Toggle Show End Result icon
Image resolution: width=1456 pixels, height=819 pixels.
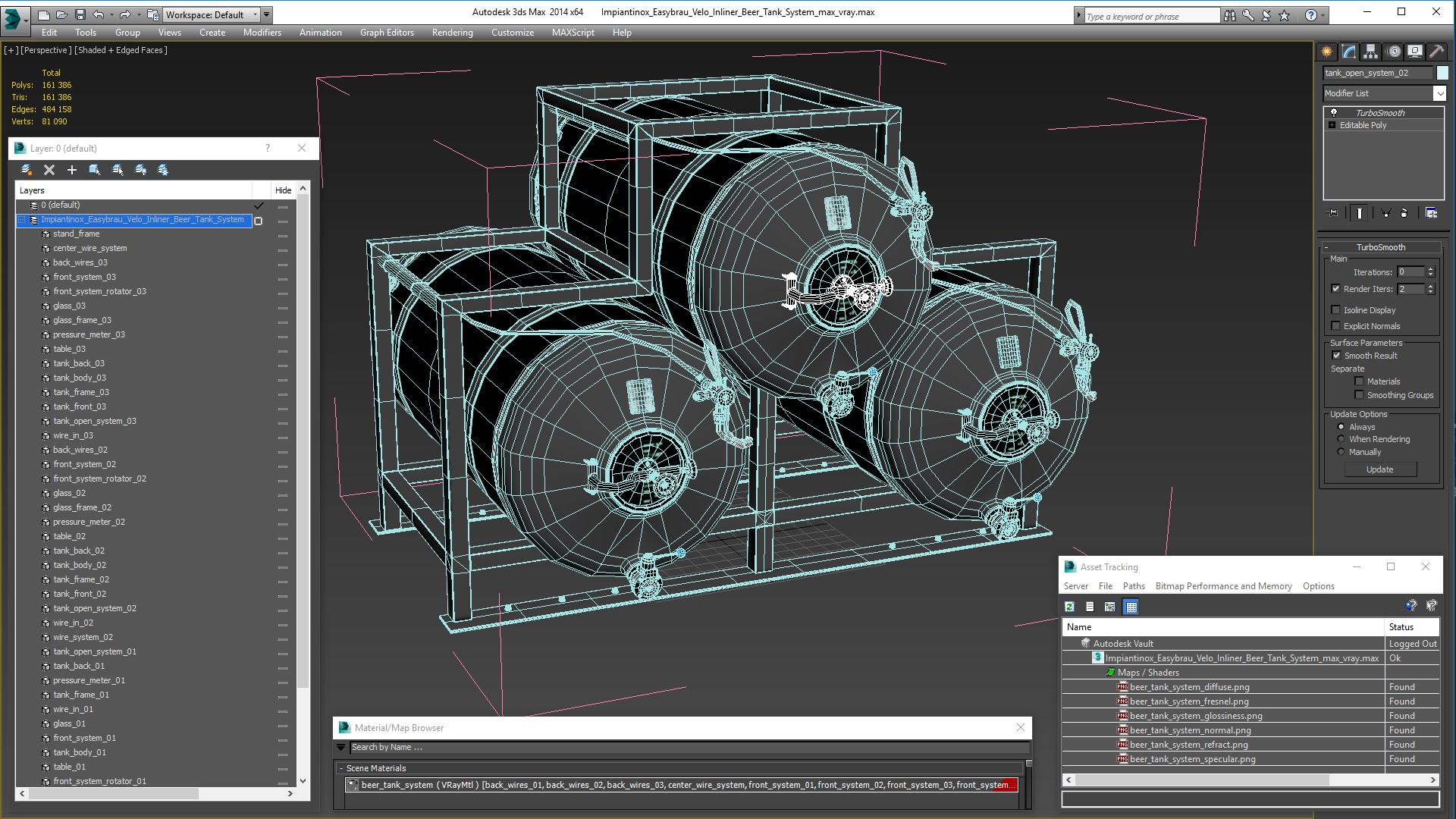[1359, 213]
